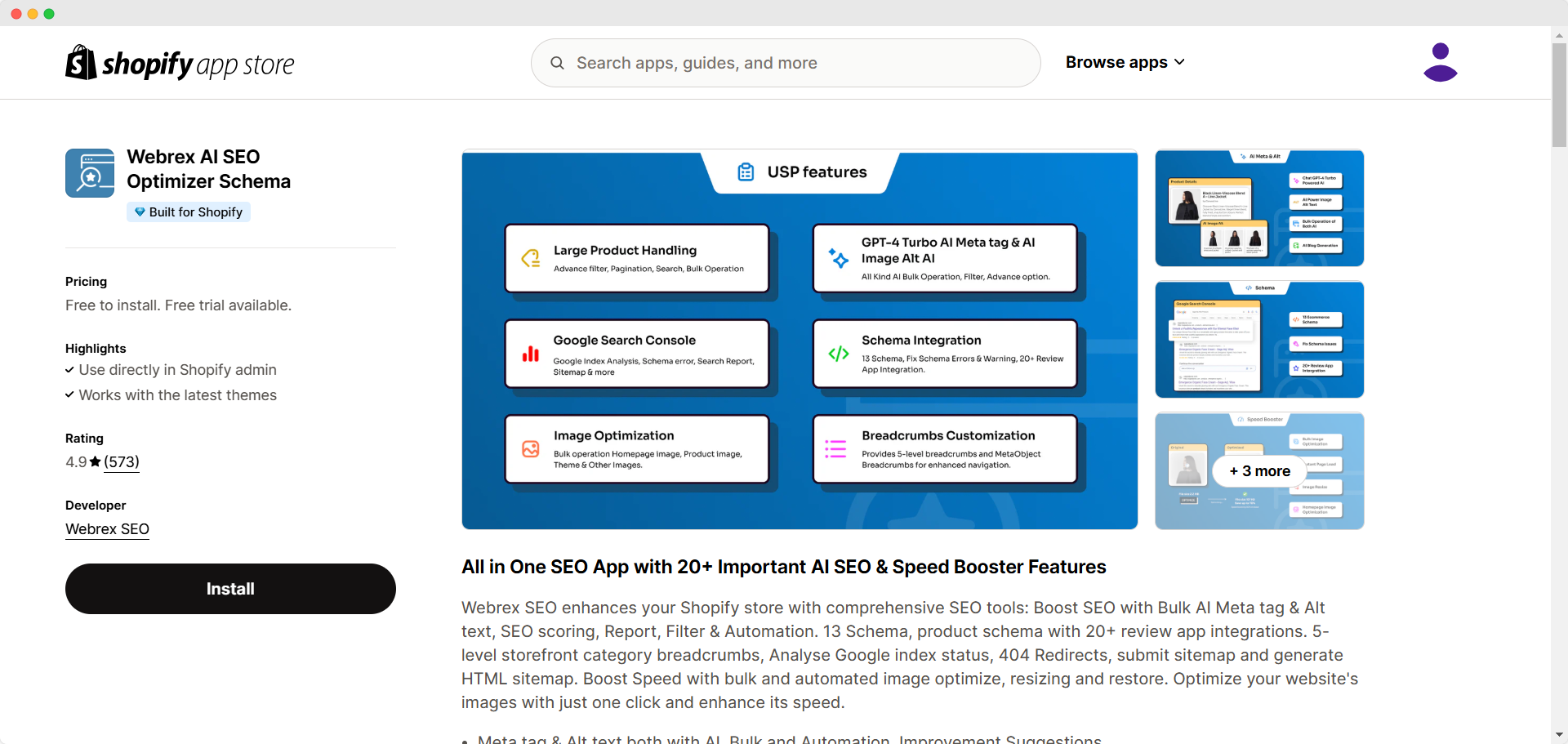
Task: Click the Rating section label
Action: [x=84, y=439]
